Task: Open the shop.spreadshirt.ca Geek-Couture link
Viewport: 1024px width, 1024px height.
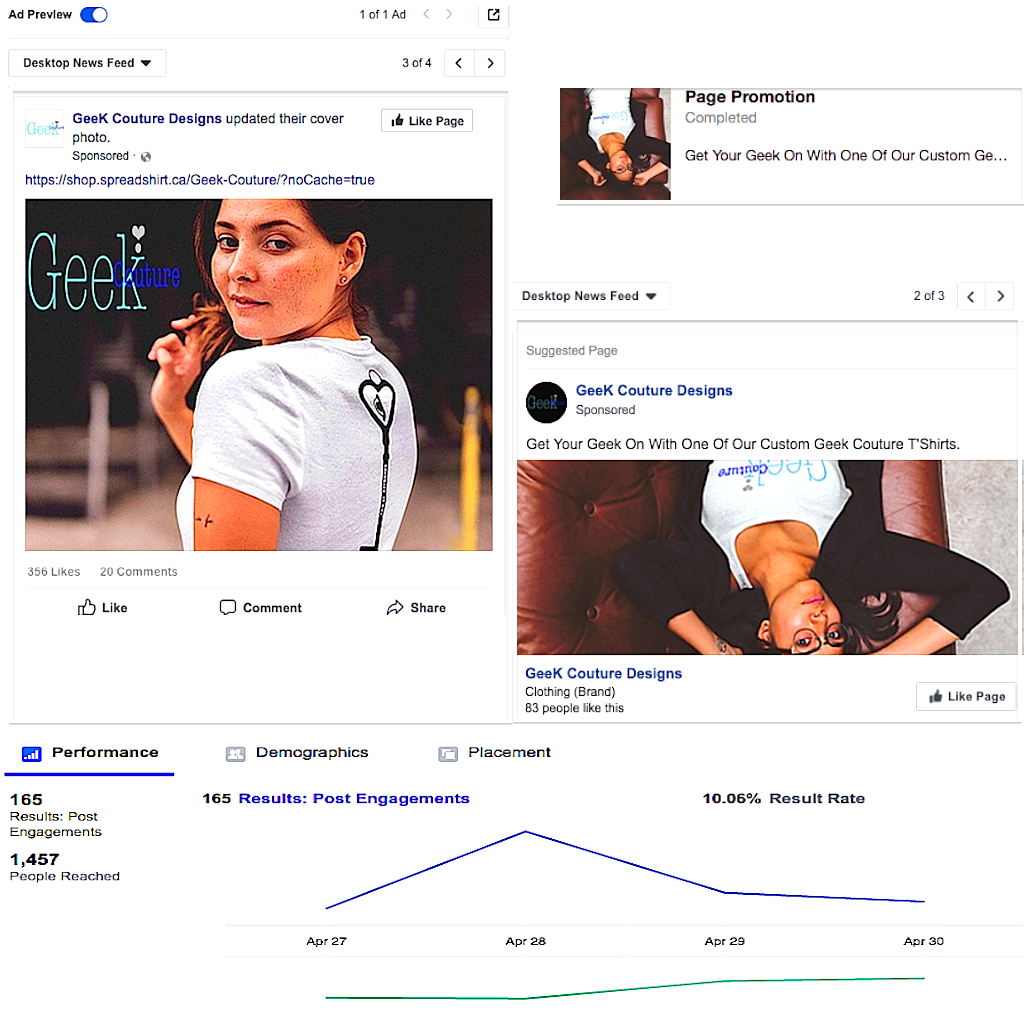Action: pyautogui.click(x=200, y=180)
